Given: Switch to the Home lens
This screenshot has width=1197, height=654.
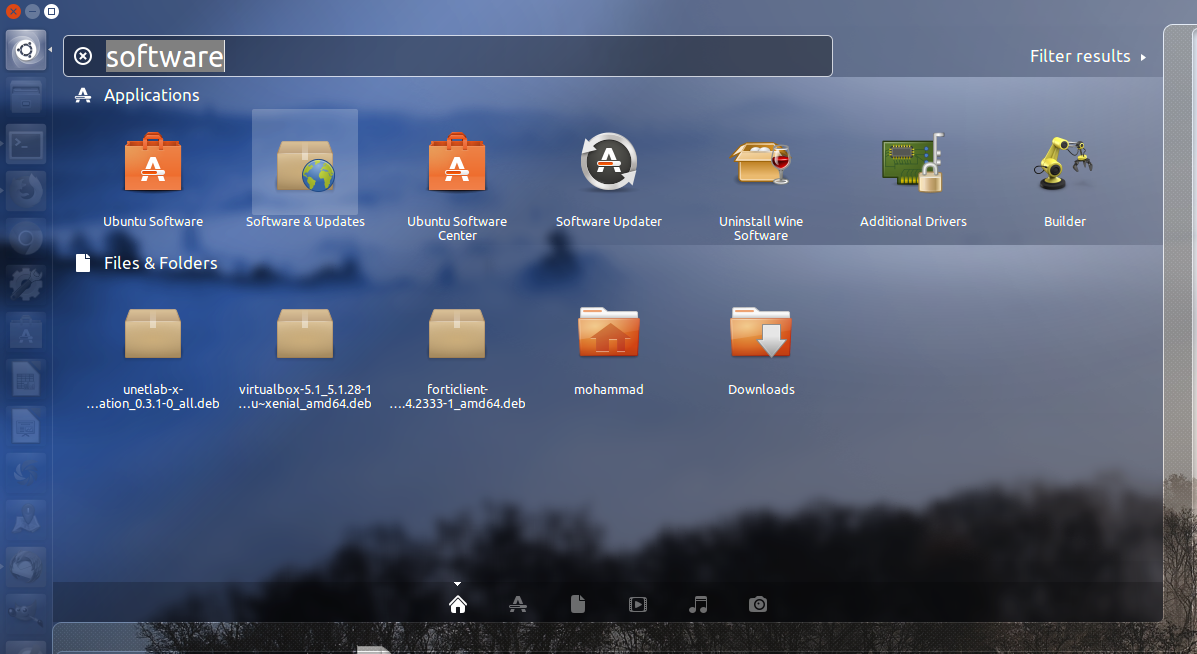Looking at the screenshot, I should [458, 604].
